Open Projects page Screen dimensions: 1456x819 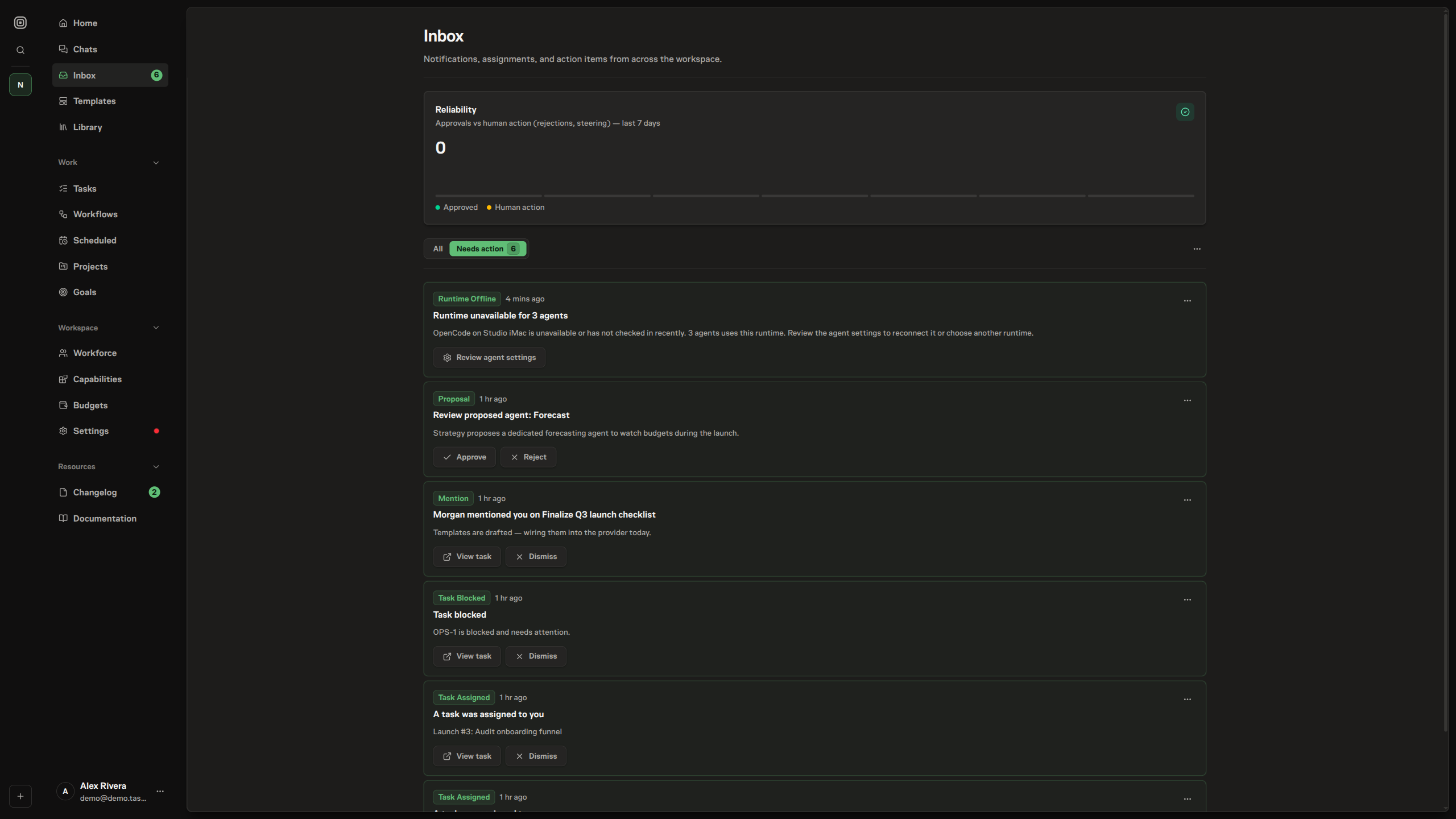110,266
